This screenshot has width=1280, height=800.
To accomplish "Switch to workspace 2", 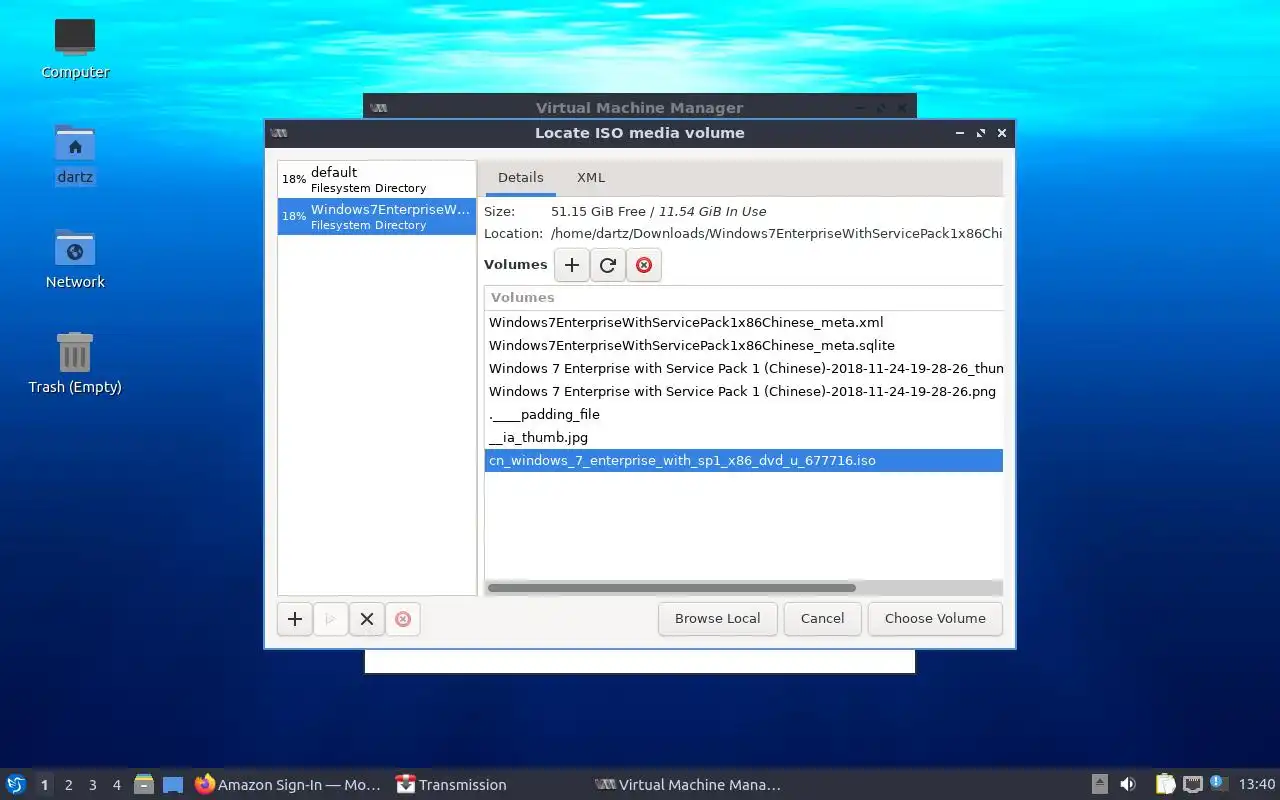I will click(x=69, y=785).
